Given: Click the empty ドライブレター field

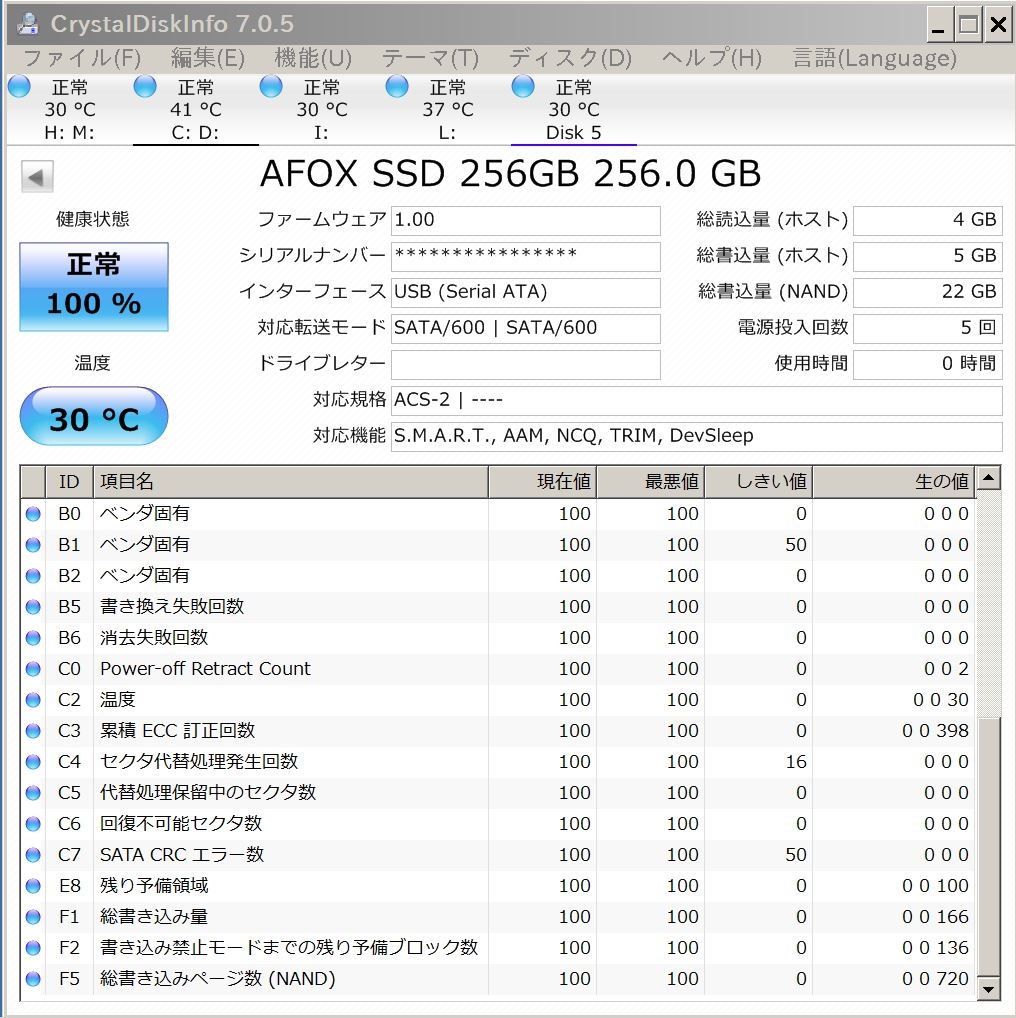Looking at the screenshot, I should pos(526,365).
